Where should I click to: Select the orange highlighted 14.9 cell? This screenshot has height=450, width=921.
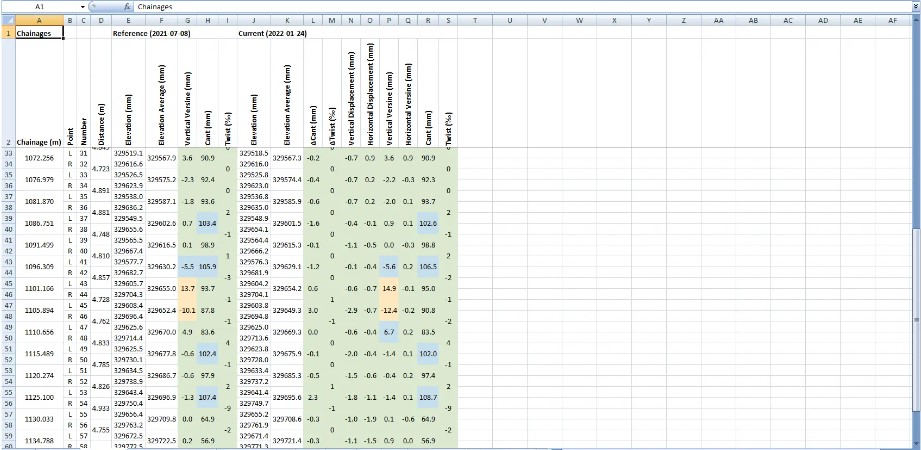(390, 288)
